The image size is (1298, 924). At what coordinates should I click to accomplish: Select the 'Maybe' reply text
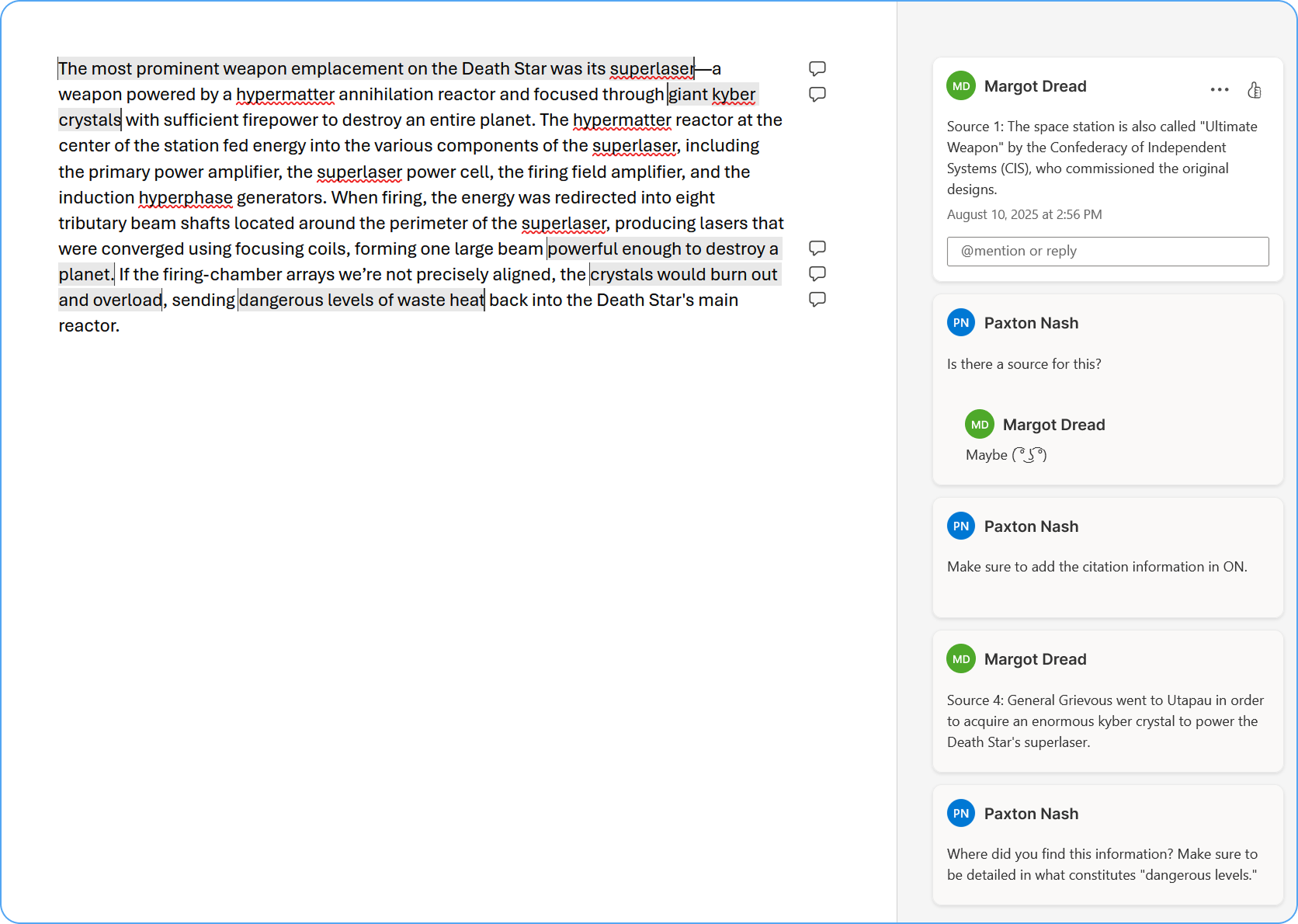(x=1006, y=455)
